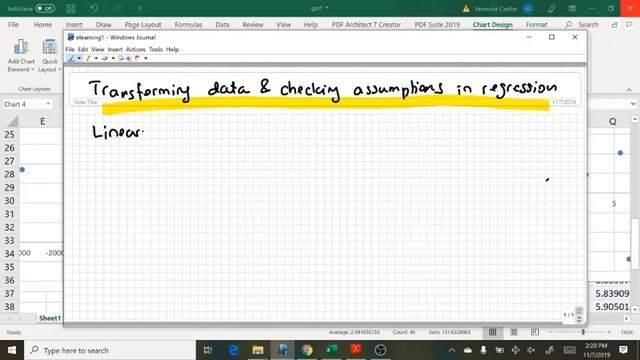Jump to next page arrow in Journal

pos(579,320)
